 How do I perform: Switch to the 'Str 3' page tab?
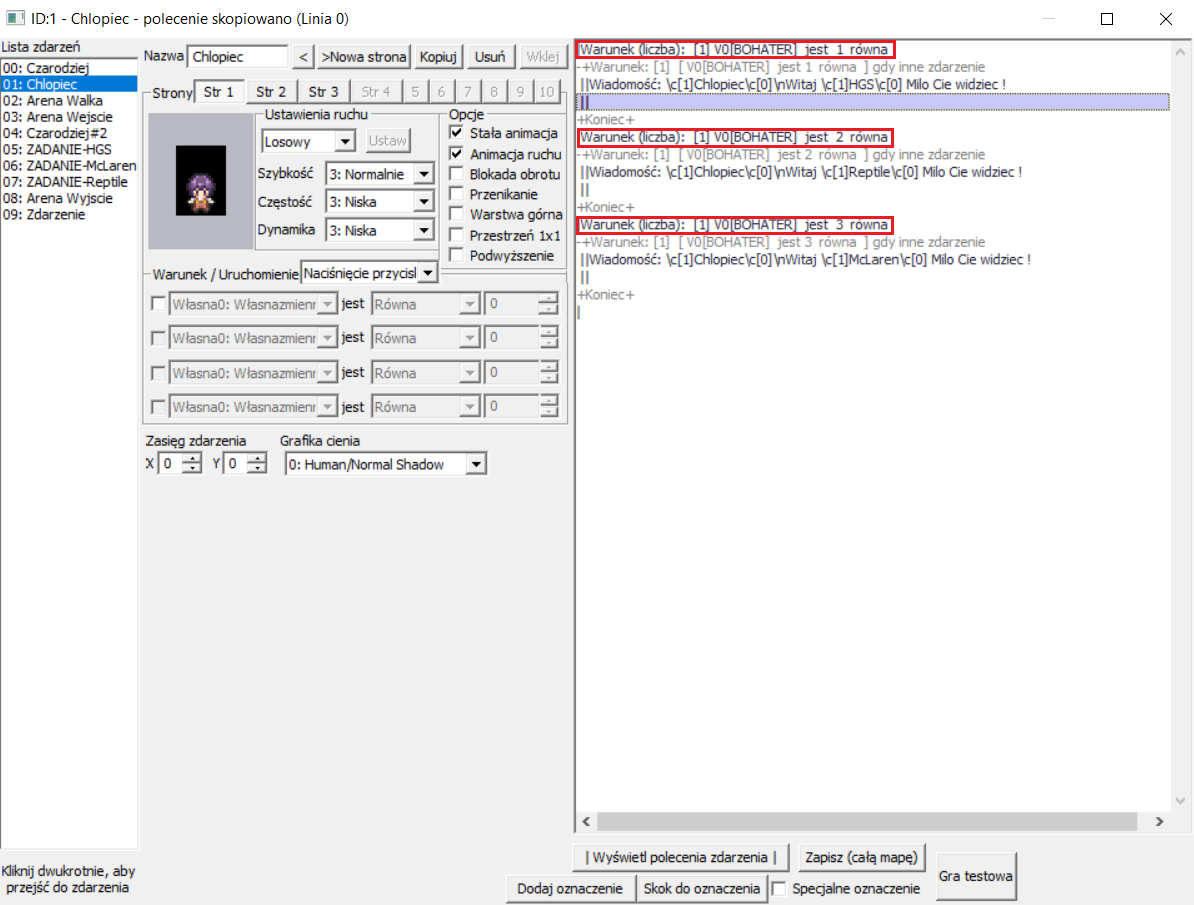coord(323,92)
